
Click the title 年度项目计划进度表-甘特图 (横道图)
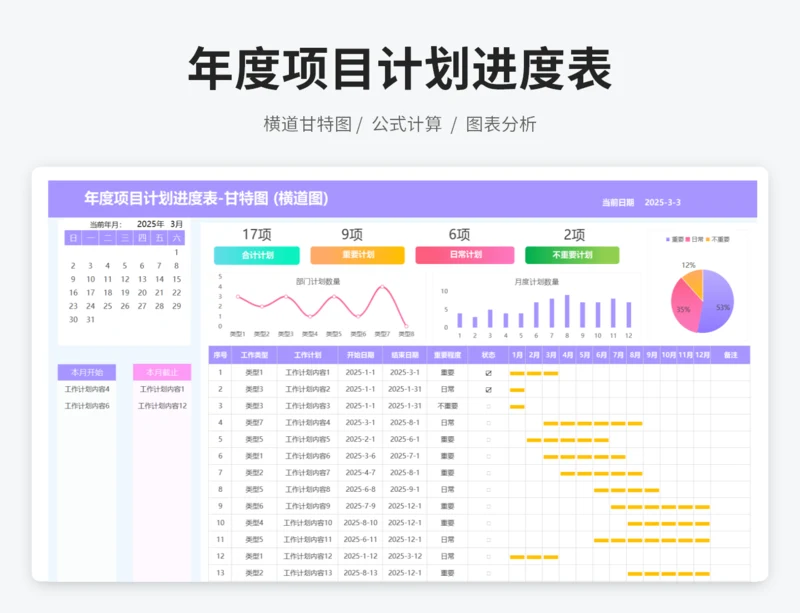tap(206, 199)
